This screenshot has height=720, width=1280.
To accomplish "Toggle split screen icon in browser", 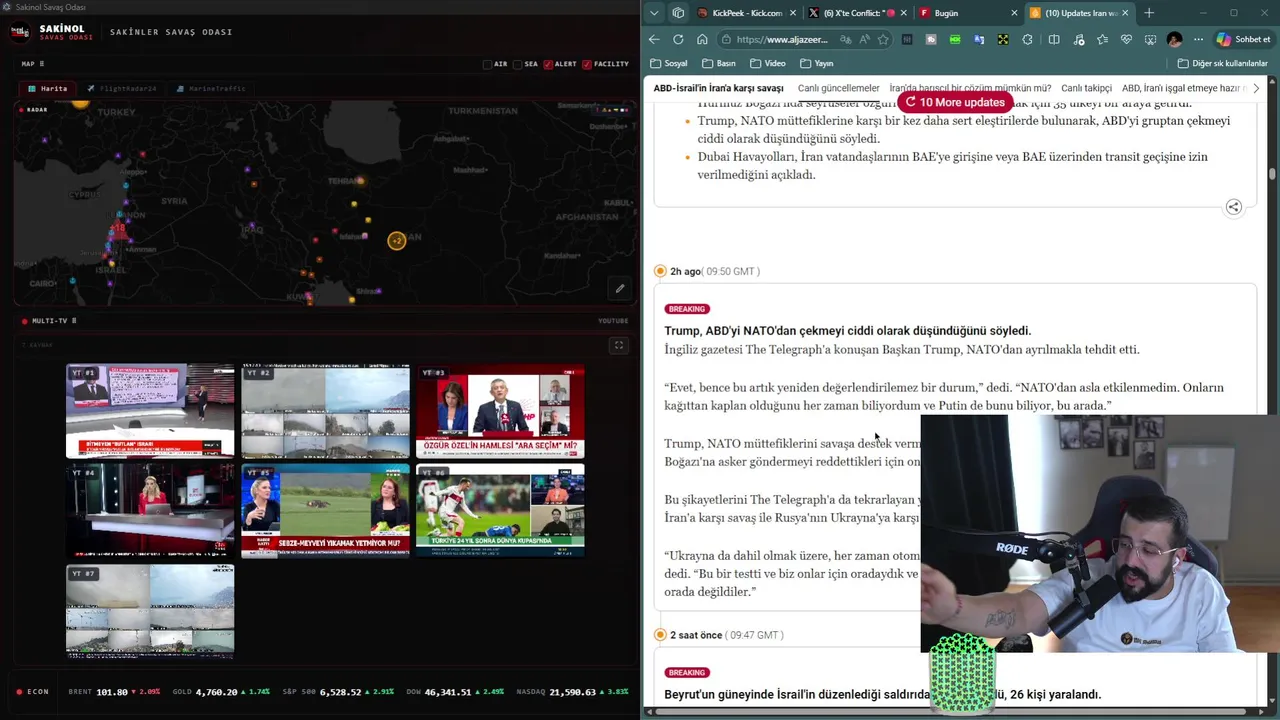I will [x=1054, y=40].
